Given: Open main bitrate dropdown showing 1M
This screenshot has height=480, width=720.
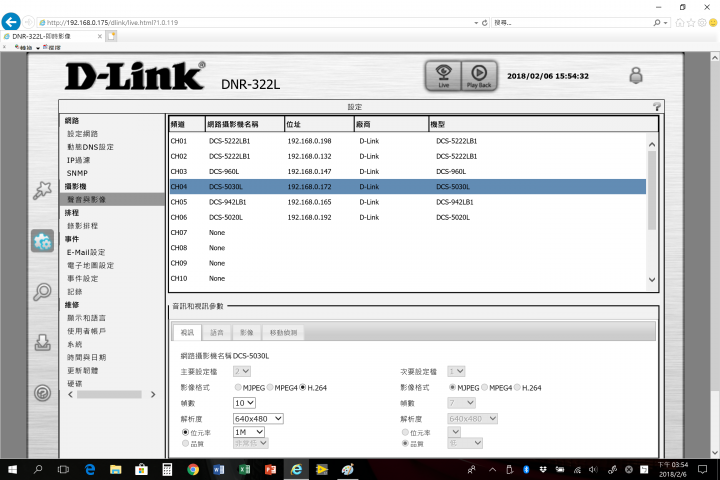Looking at the screenshot, I should pyautogui.click(x=249, y=432).
